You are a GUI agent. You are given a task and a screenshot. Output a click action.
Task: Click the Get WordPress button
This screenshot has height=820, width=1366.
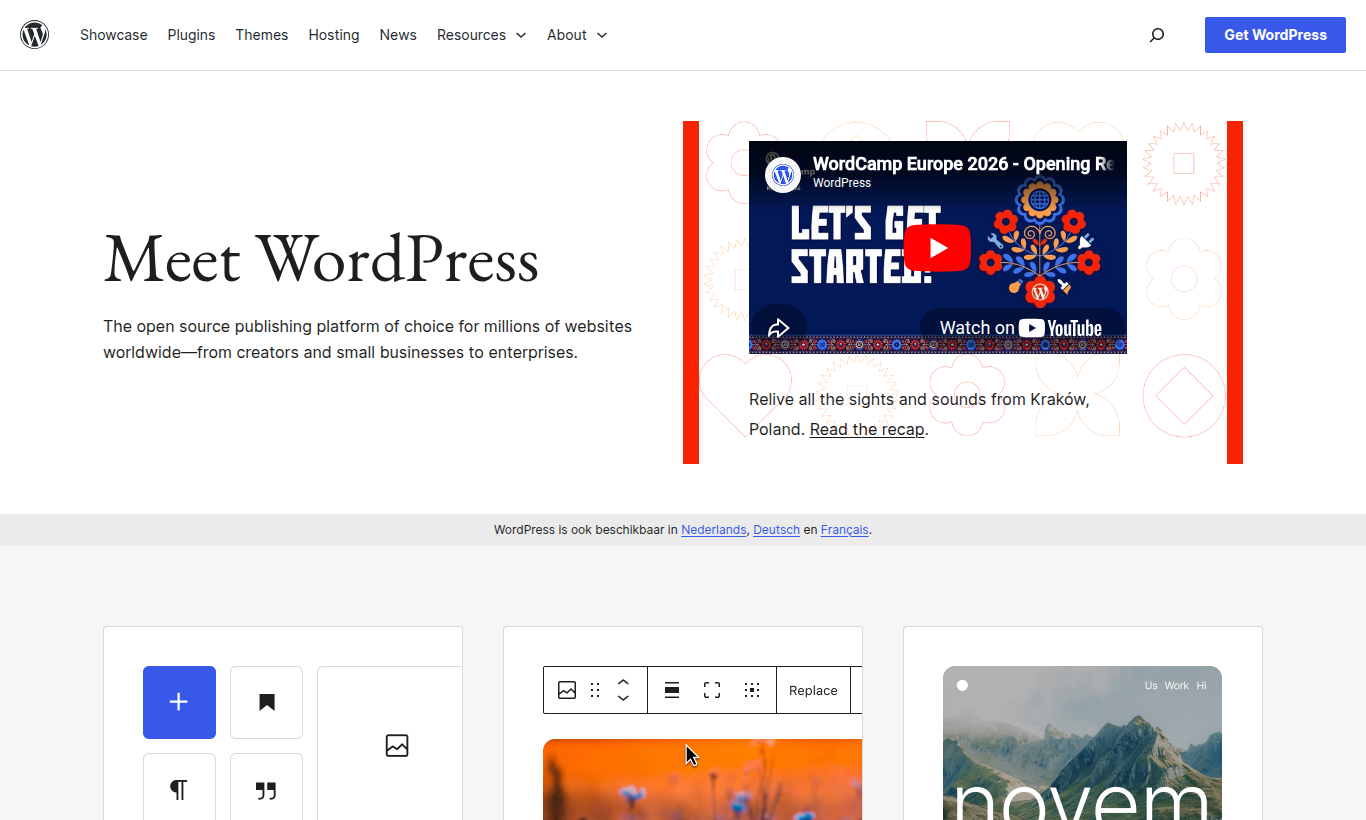click(x=1275, y=35)
